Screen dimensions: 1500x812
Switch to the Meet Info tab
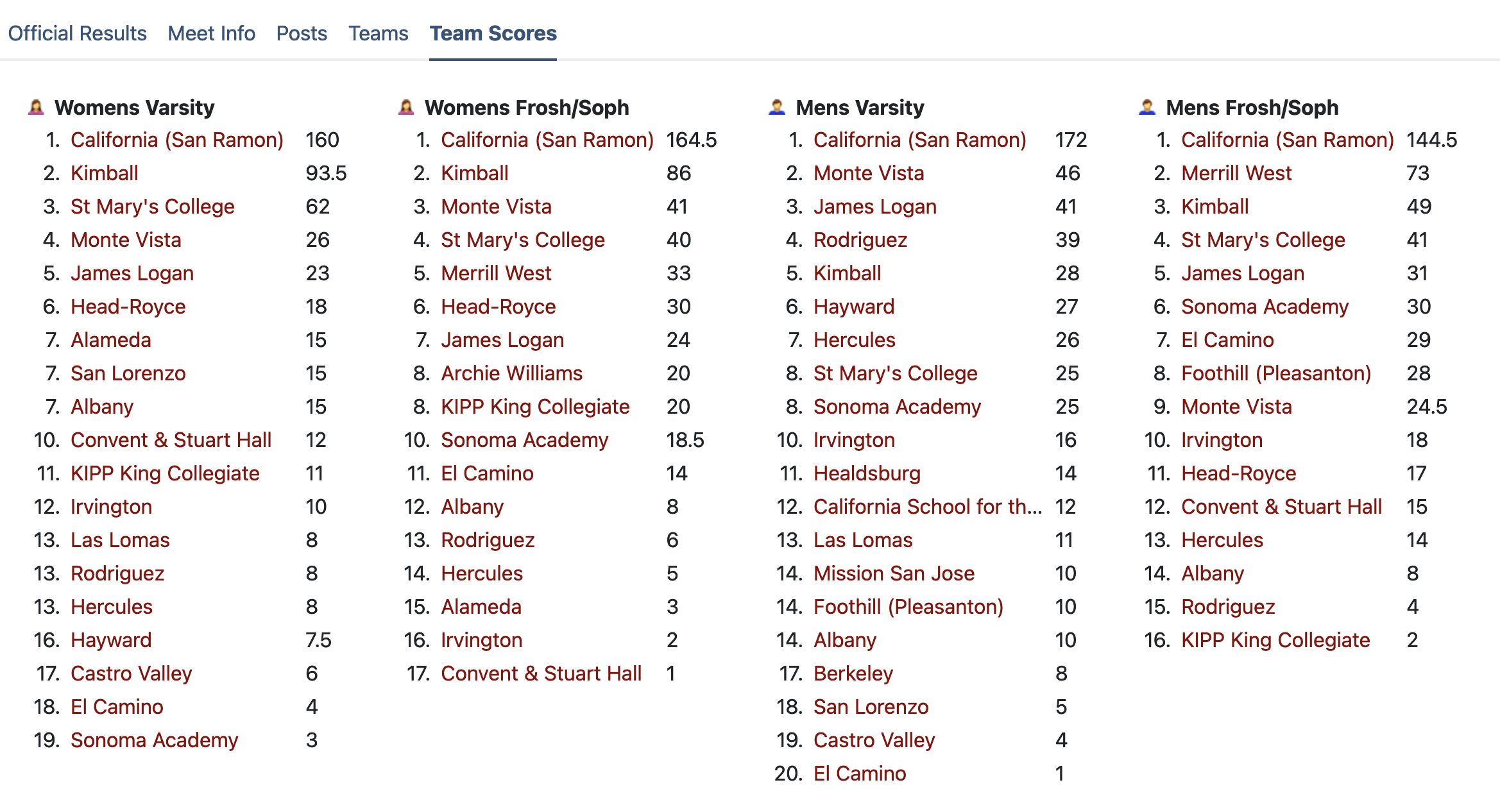(x=211, y=33)
